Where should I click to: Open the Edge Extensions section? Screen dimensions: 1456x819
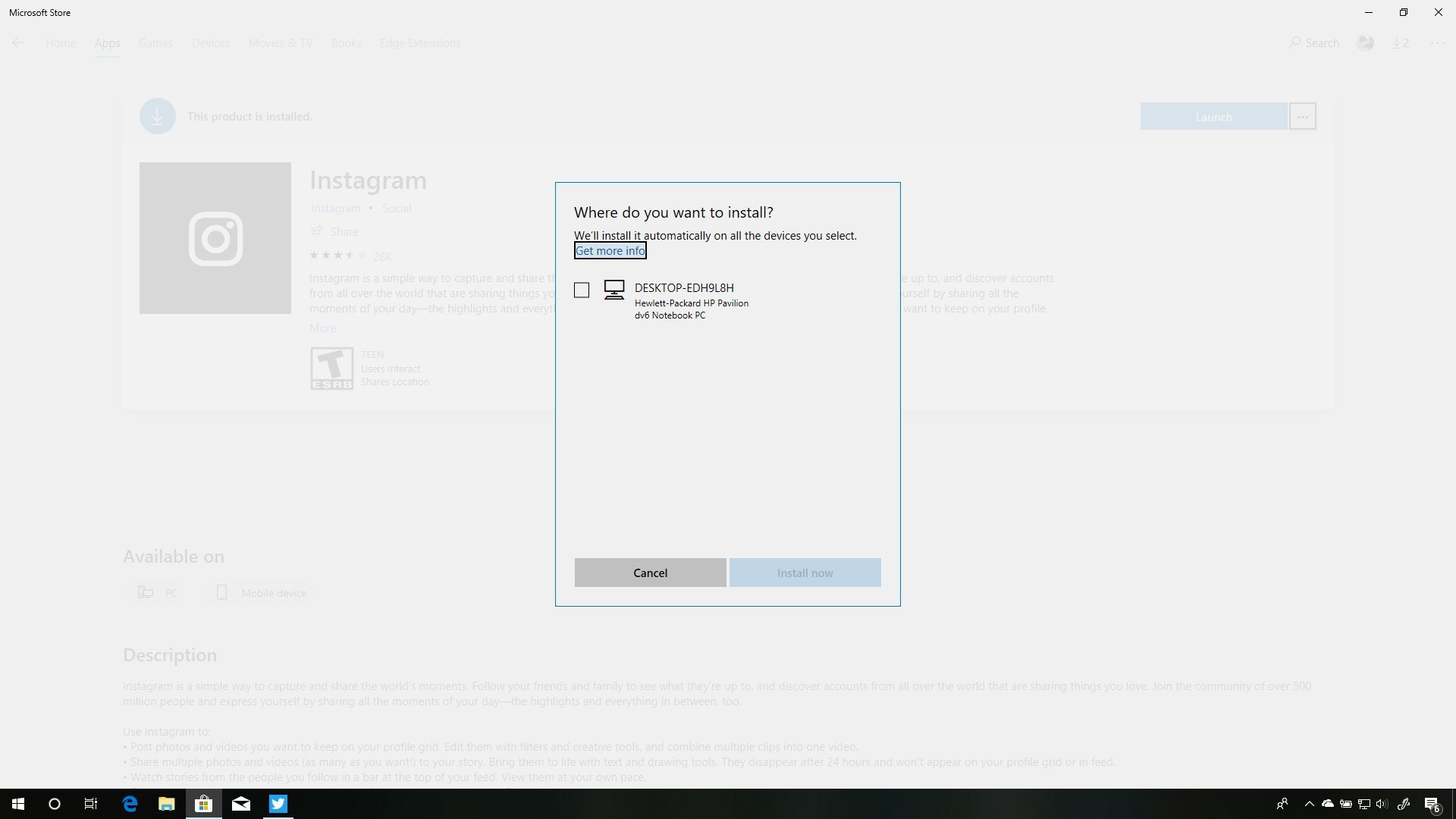pyautogui.click(x=419, y=43)
